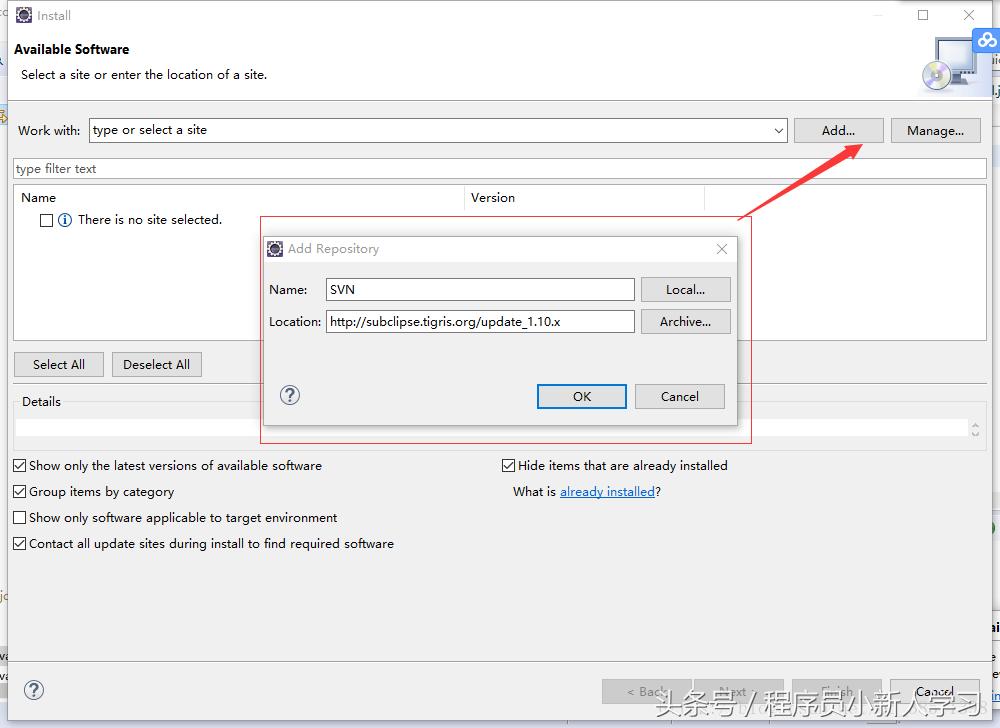
Task: Confirm the repository with the OK button
Action: 581,396
